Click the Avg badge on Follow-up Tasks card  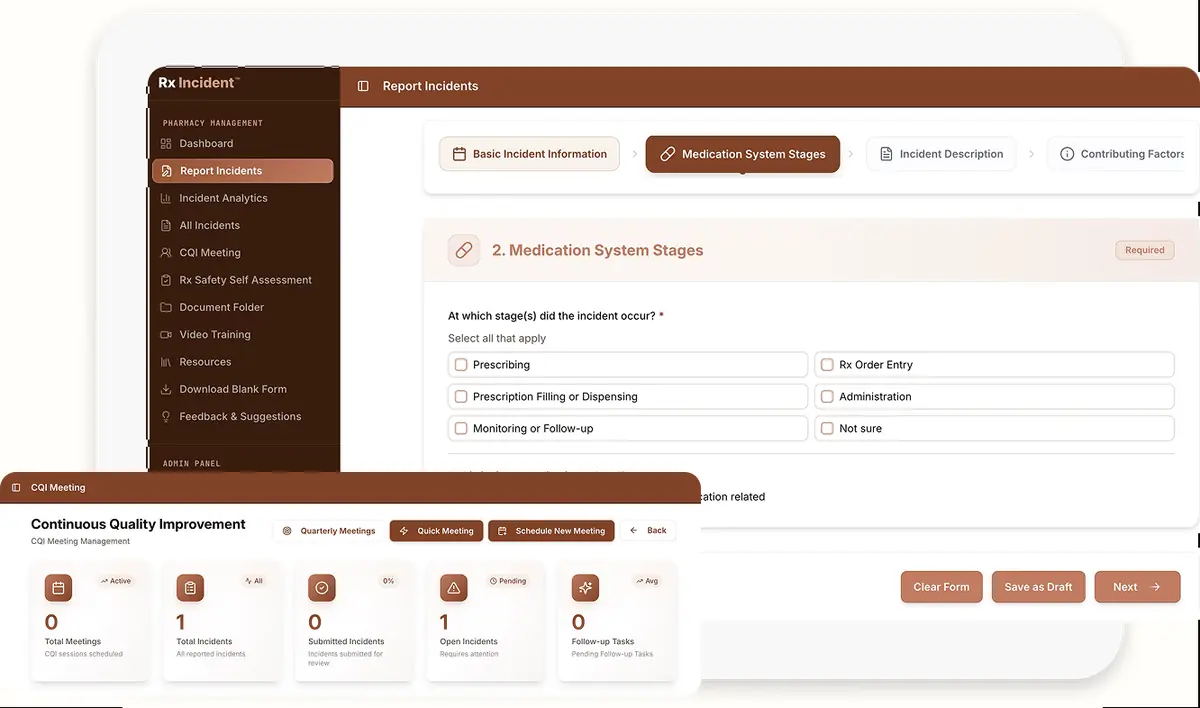[646, 581]
